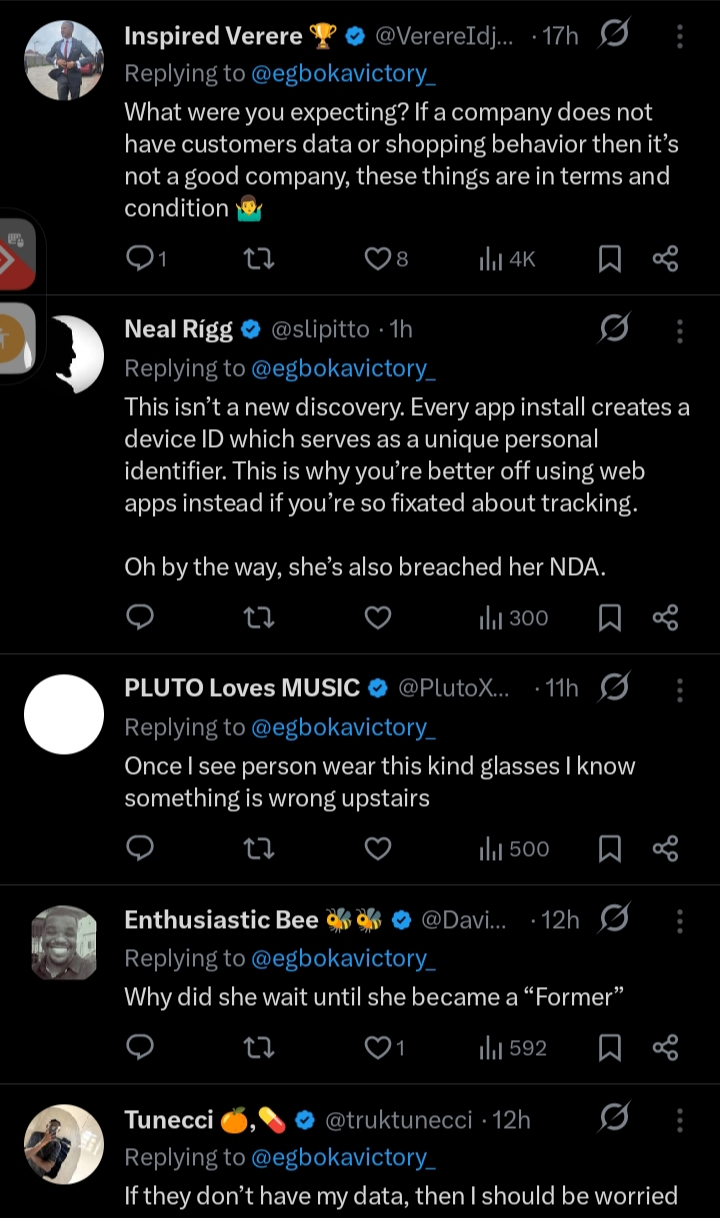Open Tunecci's profile avatar

pos(64,1144)
